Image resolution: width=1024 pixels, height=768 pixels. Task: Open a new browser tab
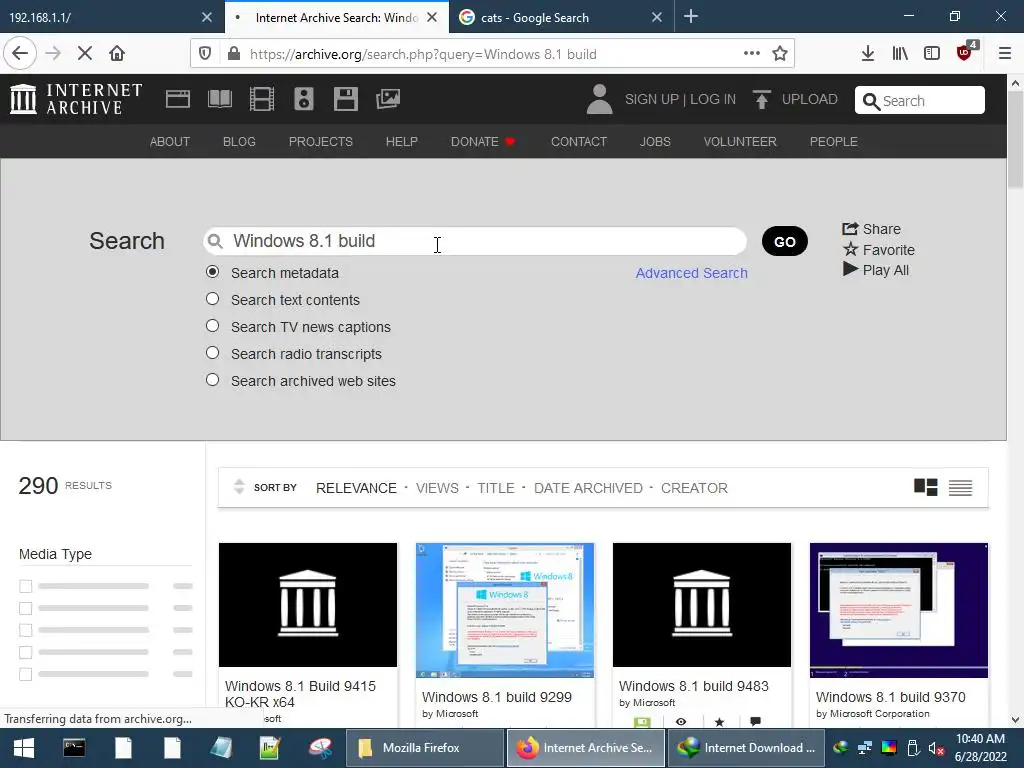pyautogui.click(x=691, y=17)
